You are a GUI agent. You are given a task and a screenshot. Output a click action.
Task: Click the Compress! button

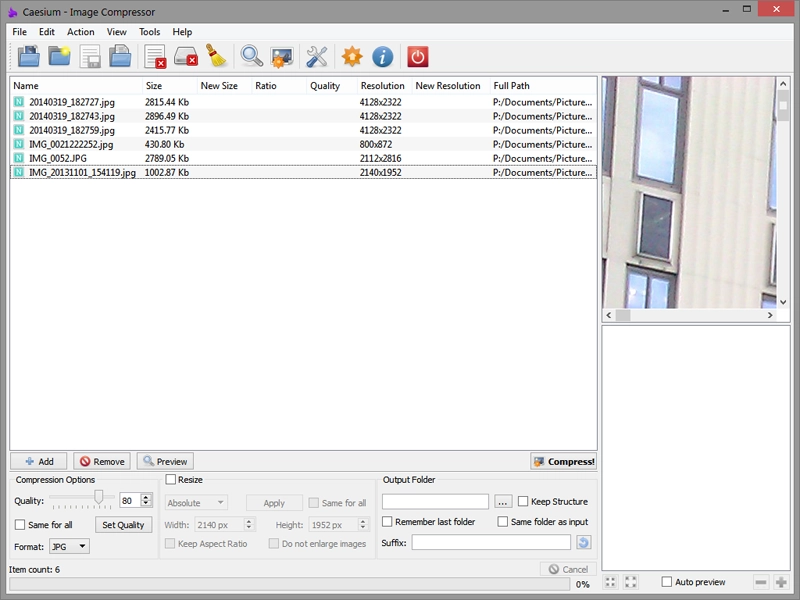click(x=564, y=461)
